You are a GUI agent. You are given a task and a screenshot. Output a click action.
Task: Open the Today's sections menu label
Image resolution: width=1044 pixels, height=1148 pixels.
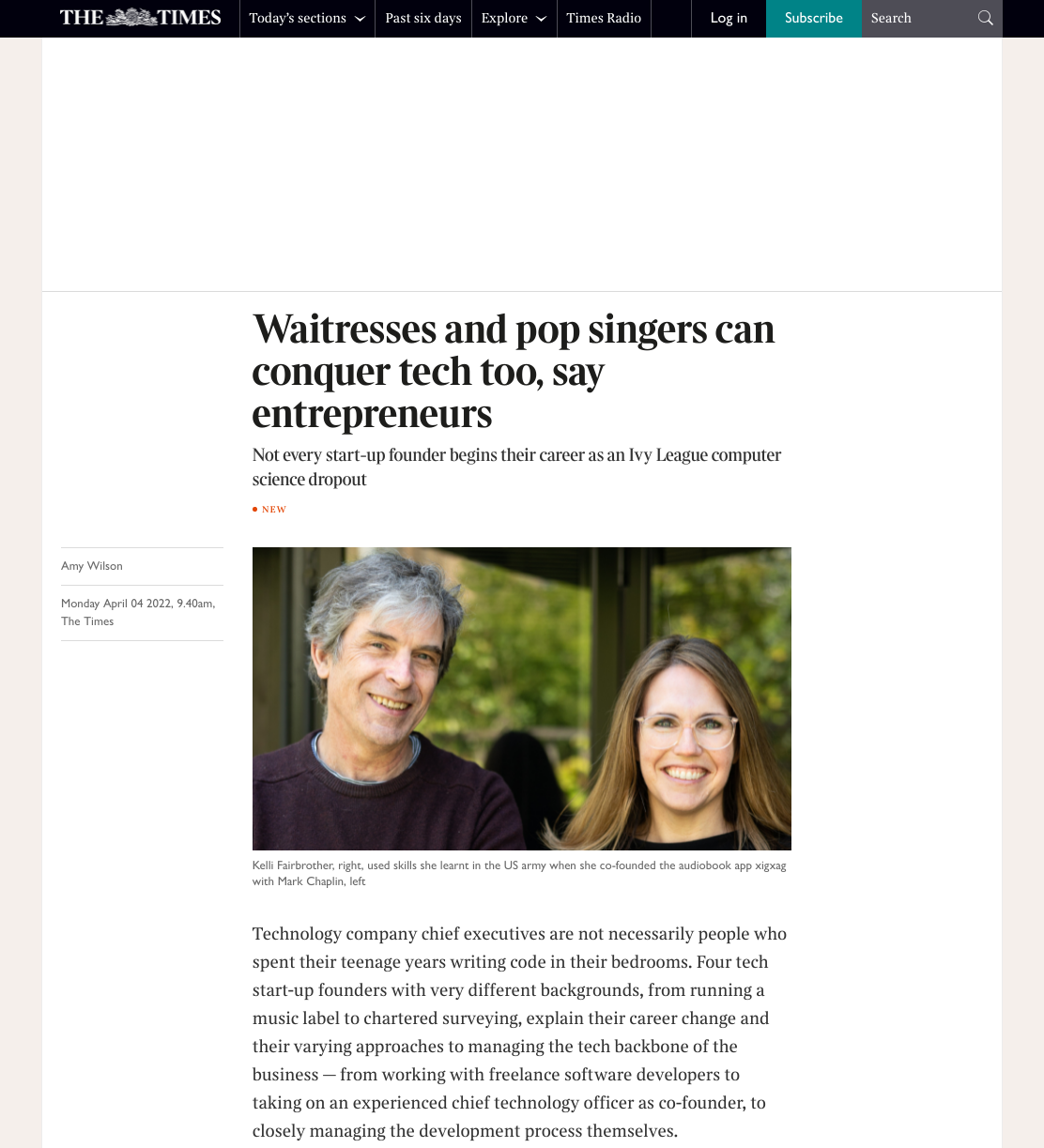coord(298,18)
